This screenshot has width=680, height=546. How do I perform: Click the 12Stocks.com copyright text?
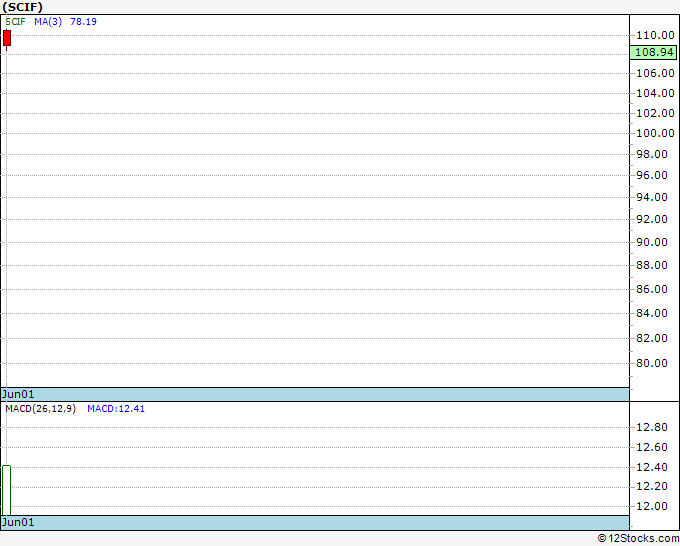tap(638, 538)
